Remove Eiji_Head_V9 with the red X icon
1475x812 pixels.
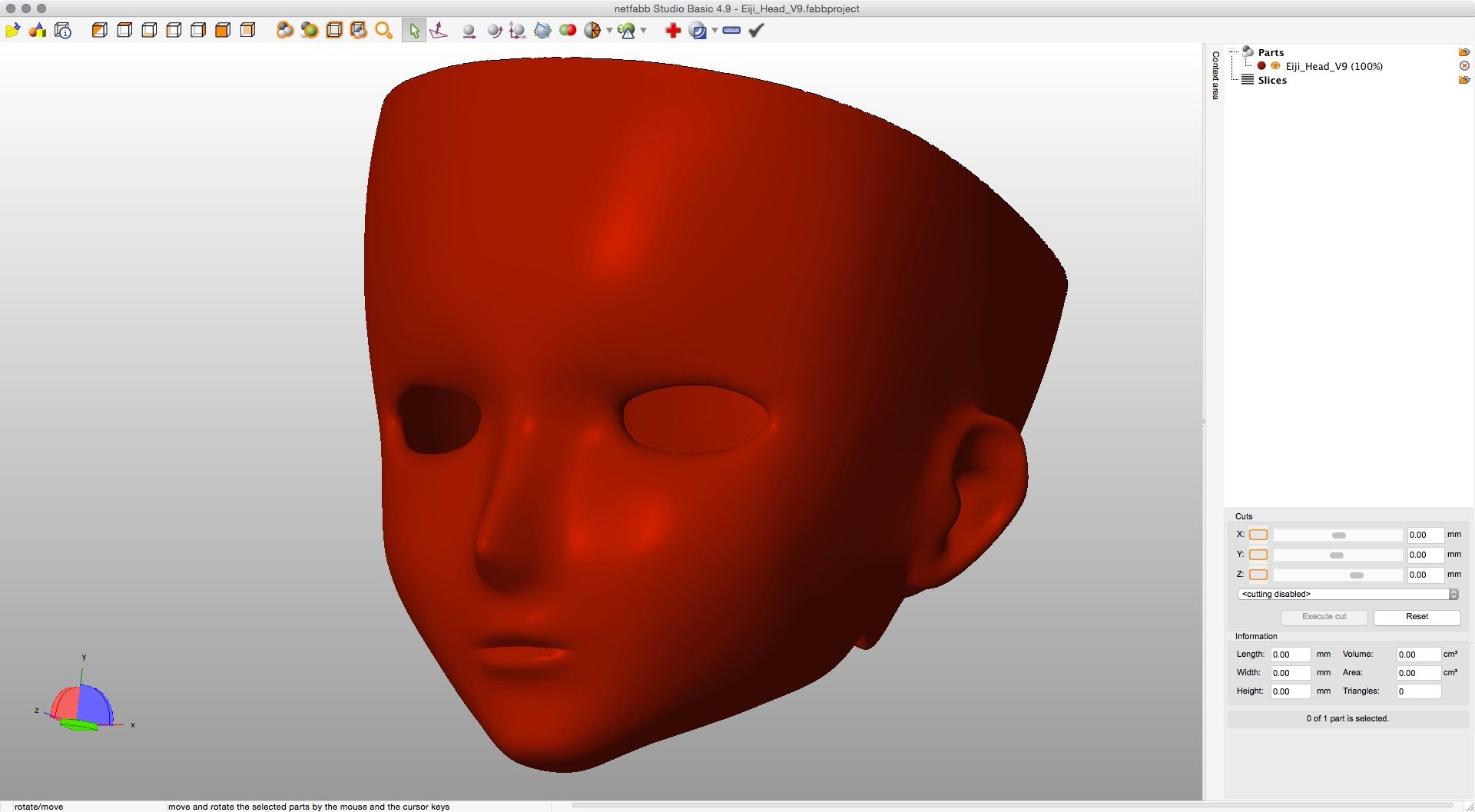[1464, 66]
